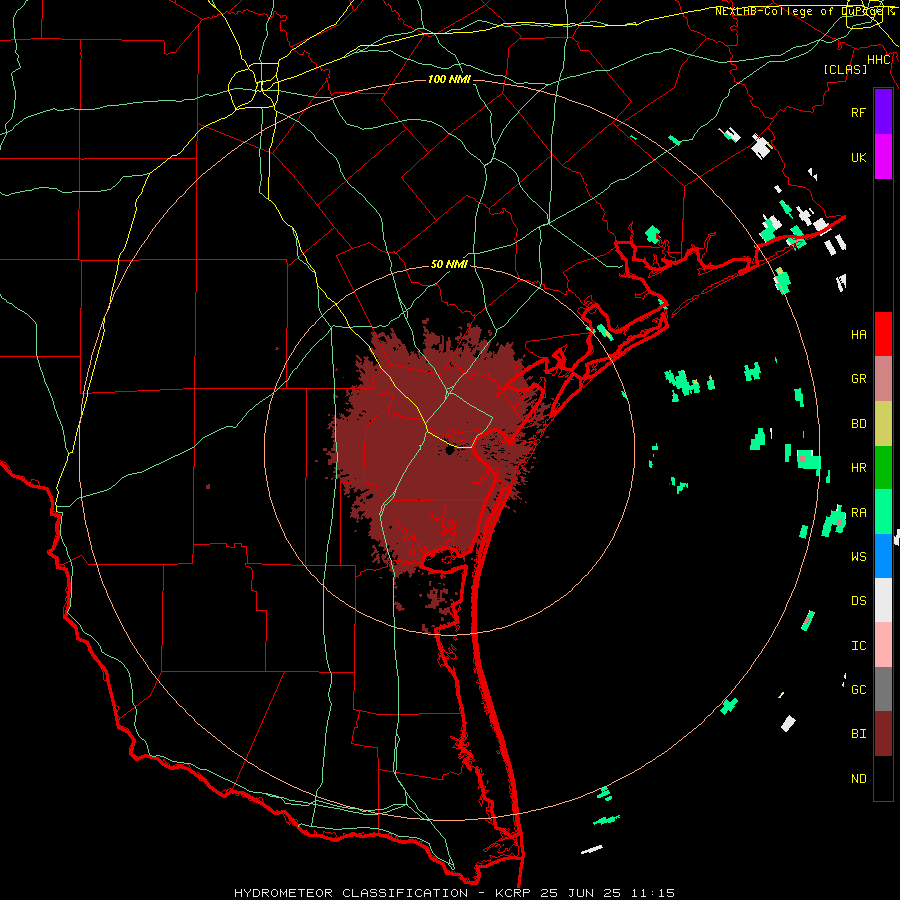Click the UK legend label

(859, 157)
